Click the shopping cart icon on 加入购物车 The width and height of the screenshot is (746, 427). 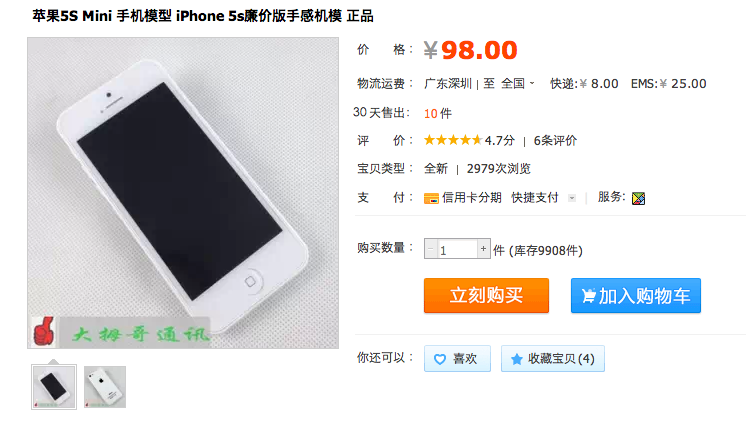coord(589,296)
